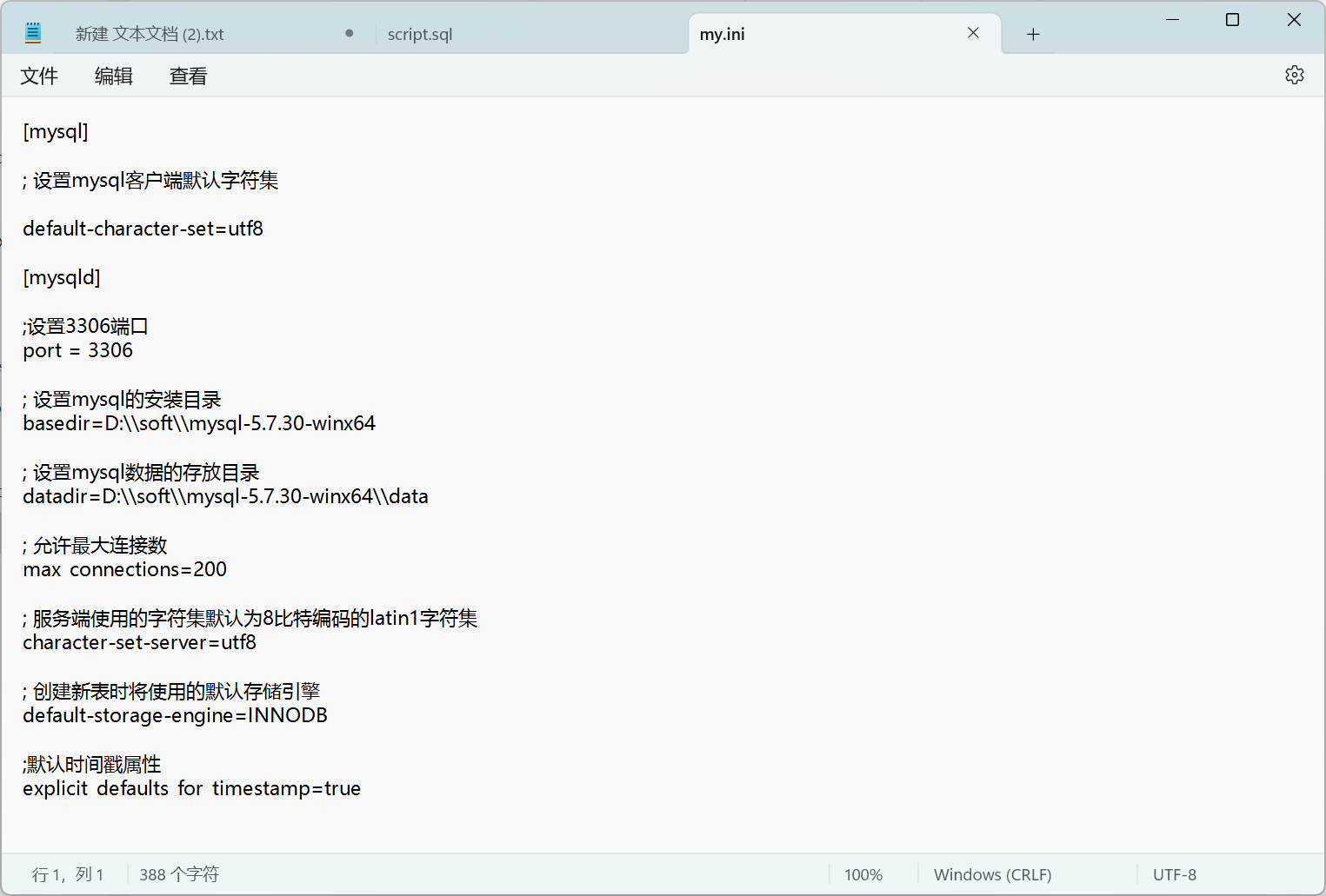Click the character-set-server=utf8 line
The width and height of the screenshot is (1326, 896).
(140, 642)
